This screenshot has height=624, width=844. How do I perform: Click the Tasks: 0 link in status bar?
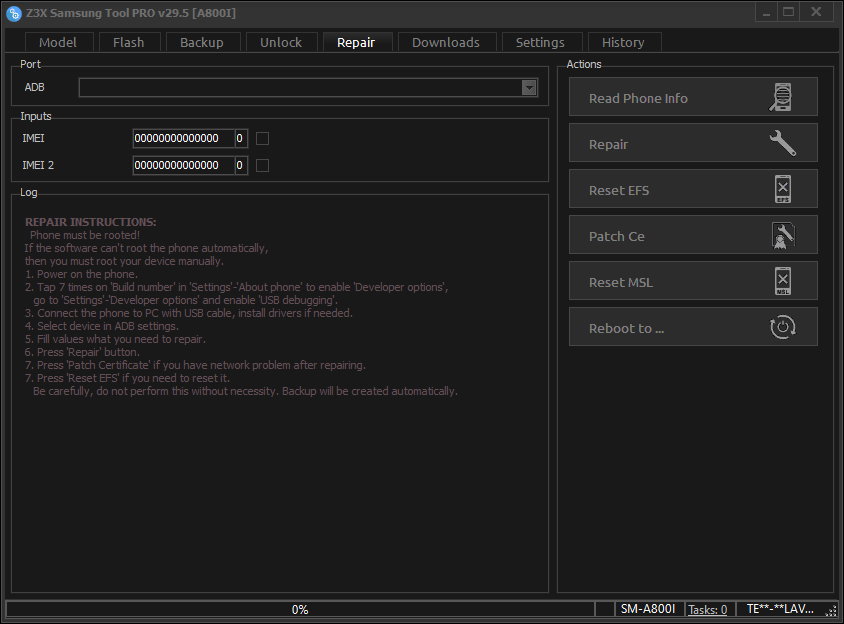pos(707,609)
